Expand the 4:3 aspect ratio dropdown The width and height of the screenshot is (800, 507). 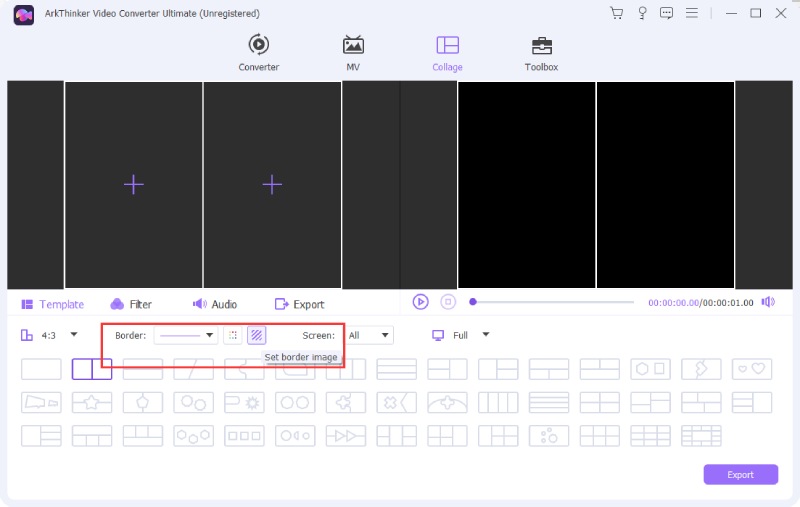(x=74, y=335)
